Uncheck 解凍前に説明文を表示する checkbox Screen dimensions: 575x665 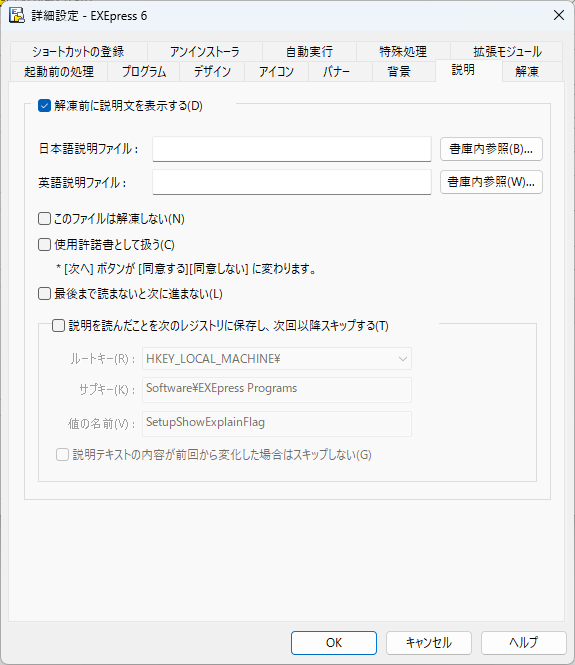tap(44, 106)
